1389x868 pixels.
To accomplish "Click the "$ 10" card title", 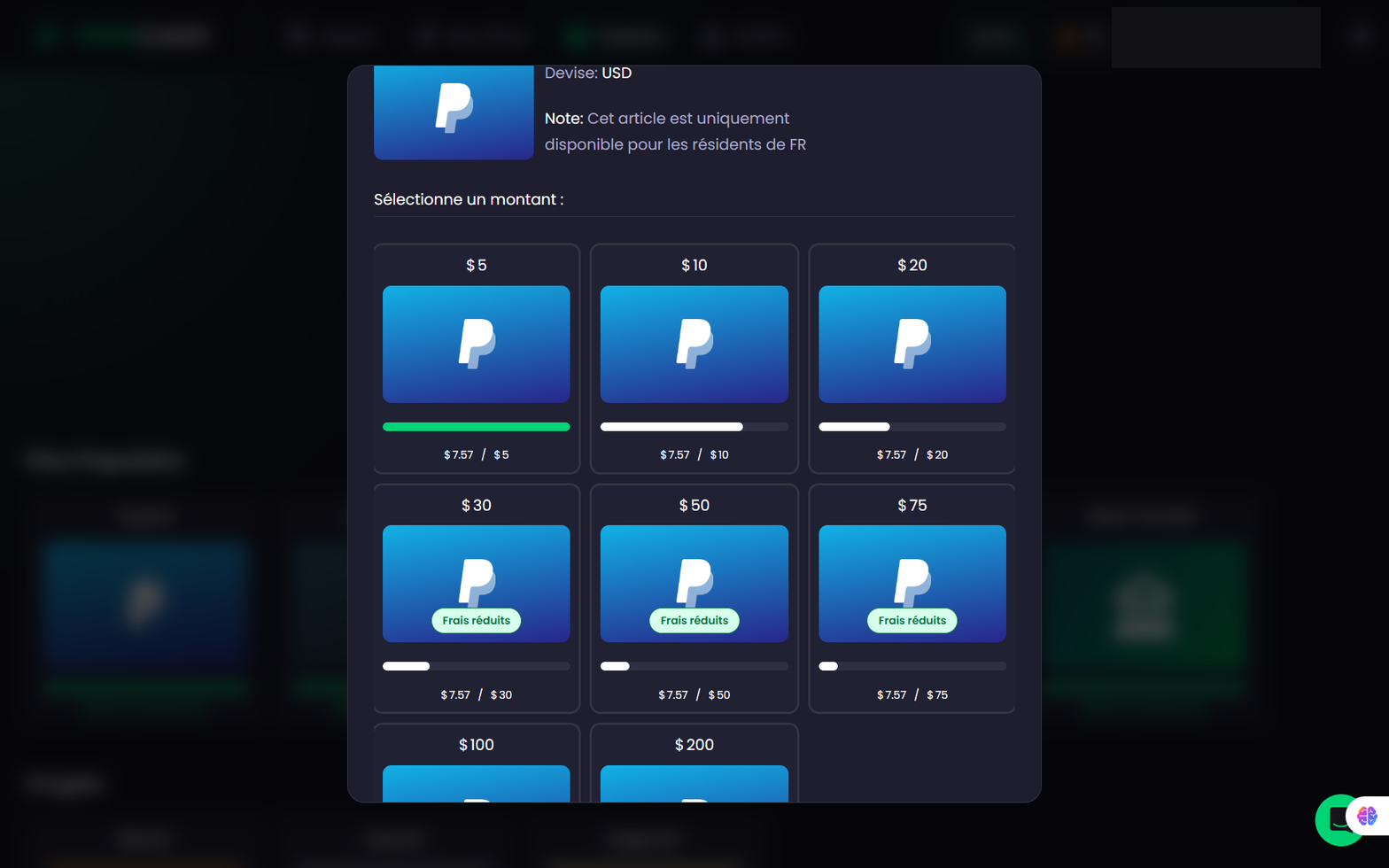I will (x=694, y=265).
